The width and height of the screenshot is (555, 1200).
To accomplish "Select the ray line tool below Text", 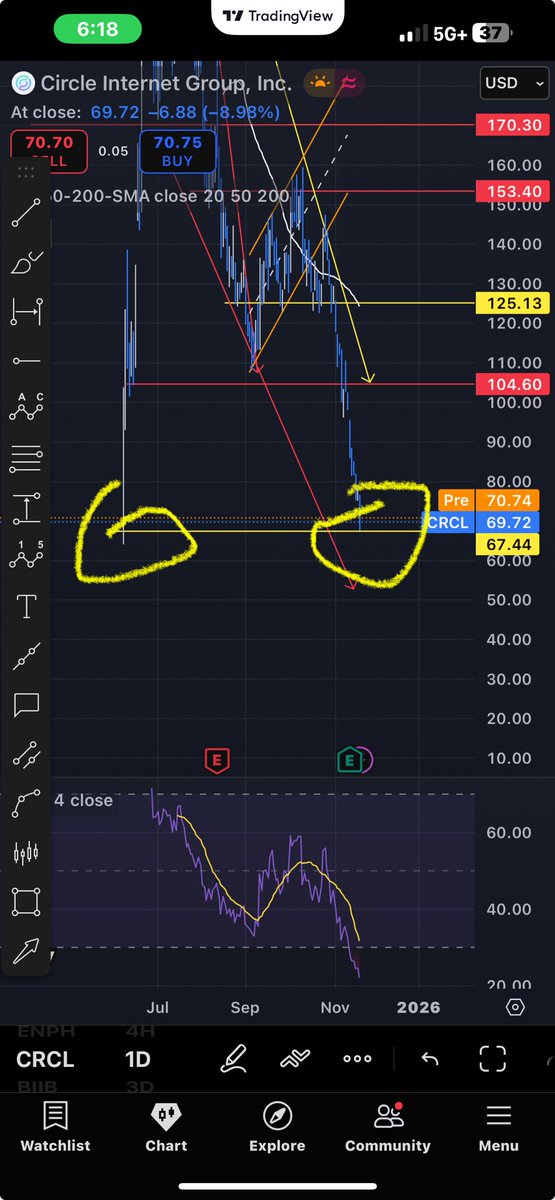I will [26, 656].
